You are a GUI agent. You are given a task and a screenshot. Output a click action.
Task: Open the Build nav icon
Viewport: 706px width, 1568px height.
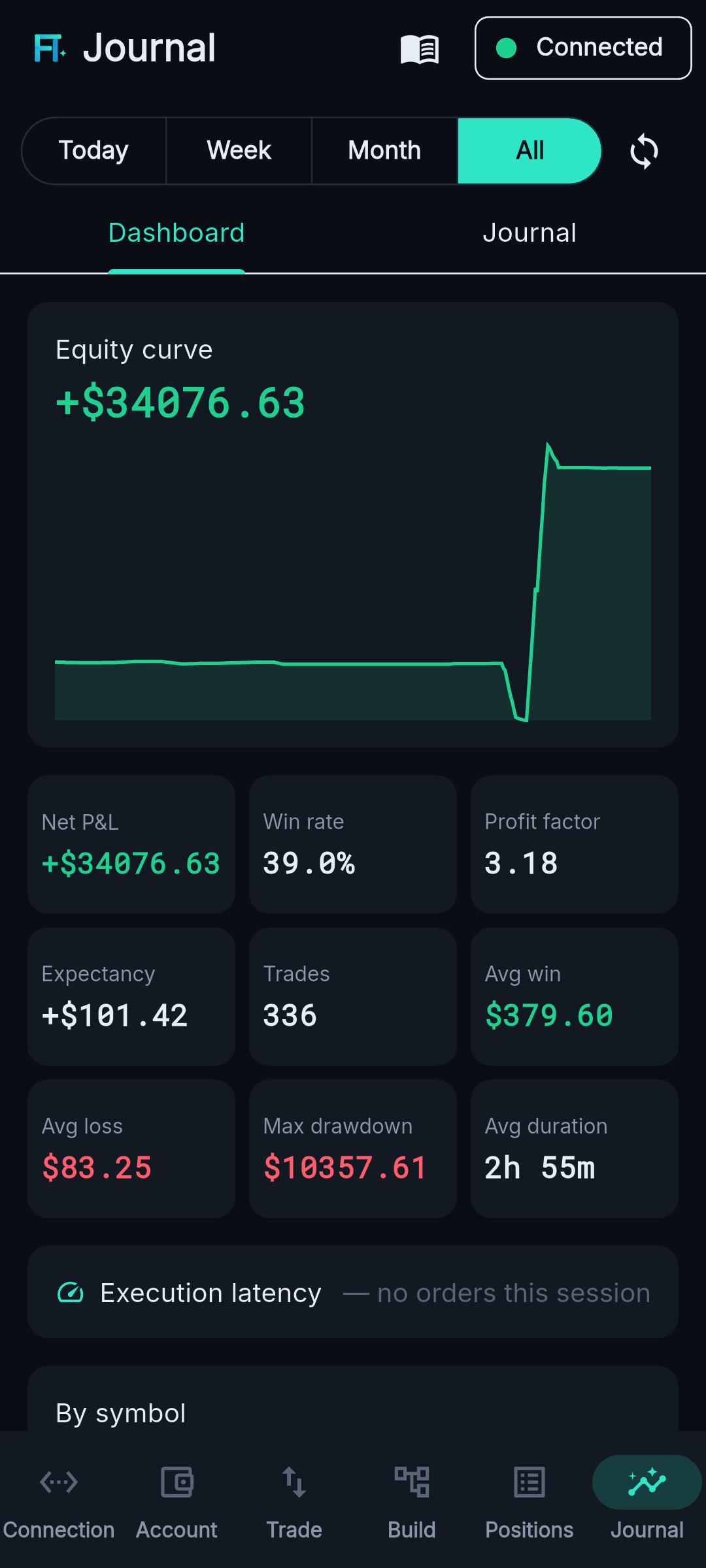[x=412, y=1482]
